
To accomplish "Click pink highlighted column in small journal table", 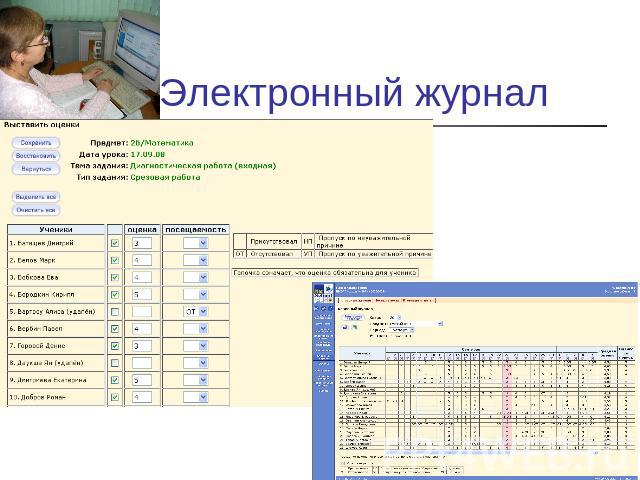I will (508, 406).
